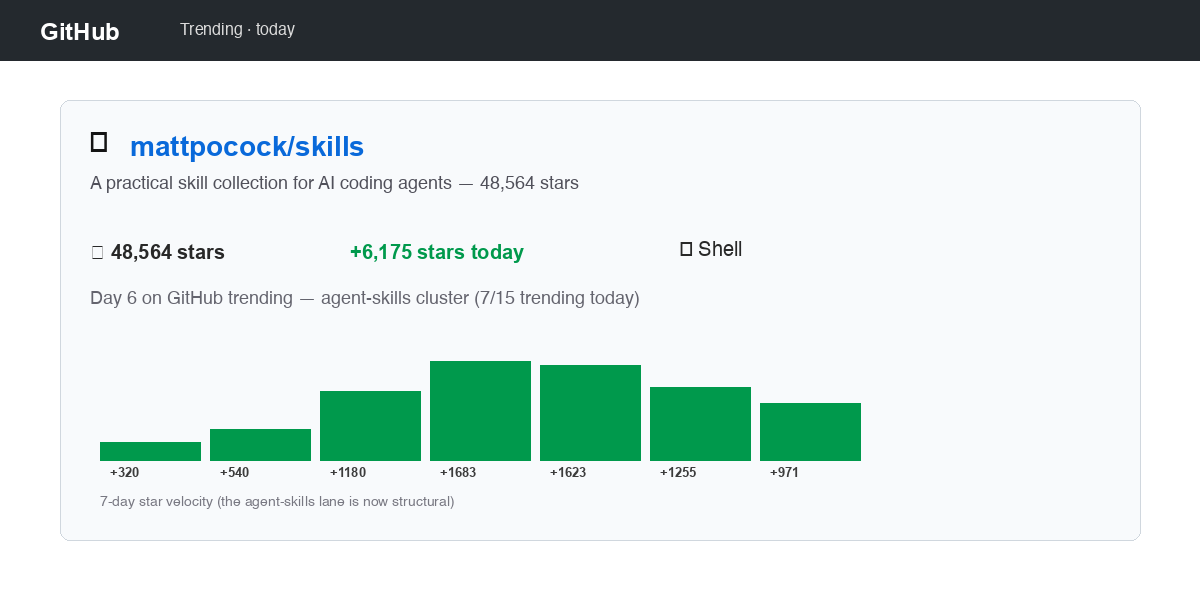Click the bar labeled +971
Viewport: 1200px width, 600px height.
click(810, 432)
